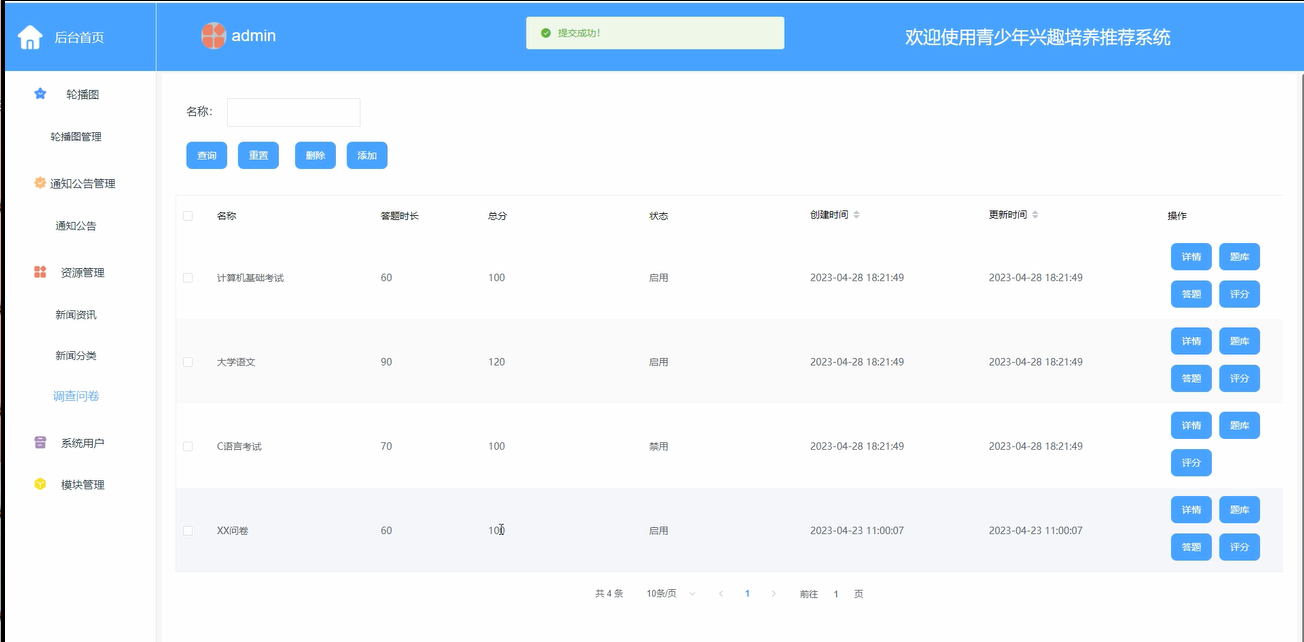Image resolution: width=1304 pixels, height=642 pixels.
Task: Go to 后台首页 dashboard
Action: [x=79, y=38]
